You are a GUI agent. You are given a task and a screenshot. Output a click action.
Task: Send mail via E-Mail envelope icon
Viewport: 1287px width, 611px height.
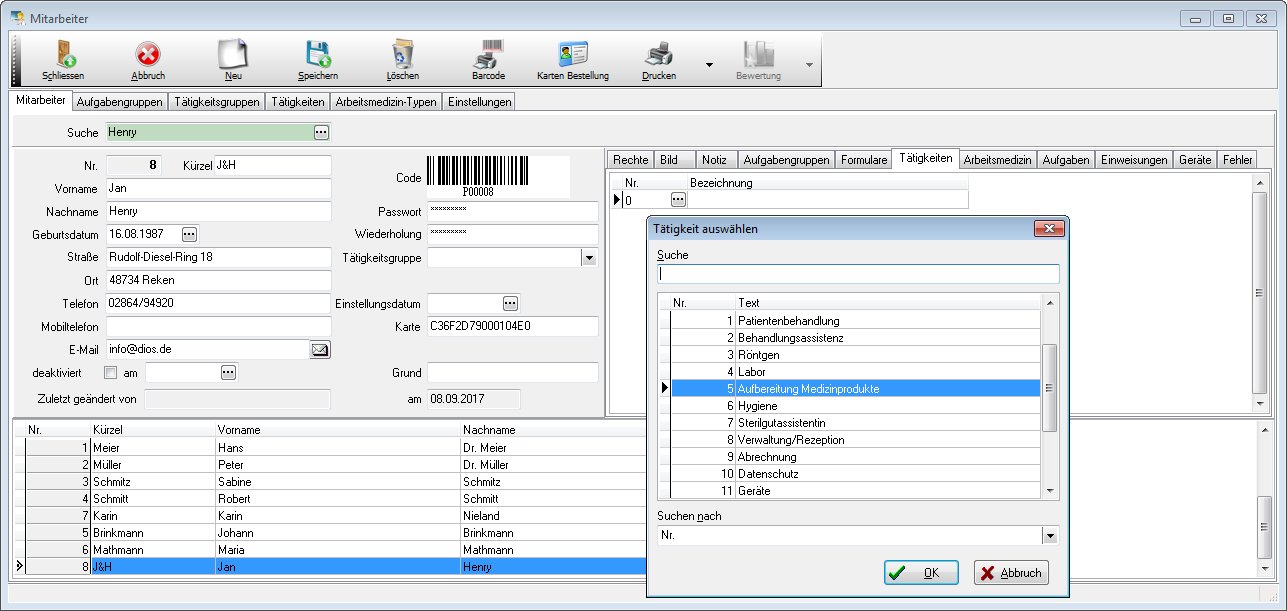coord(320,350)
